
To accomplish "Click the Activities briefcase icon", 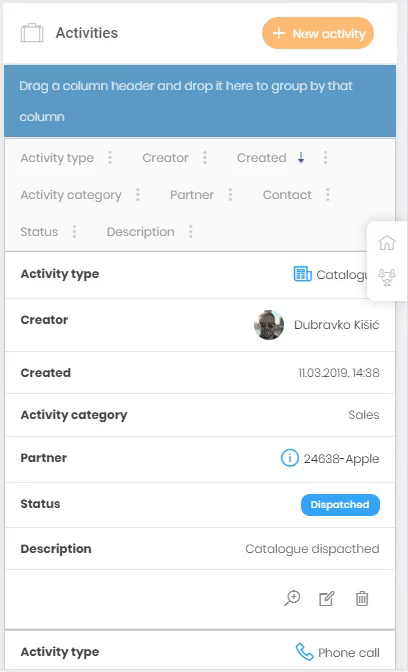I will [x=32, y=33].
